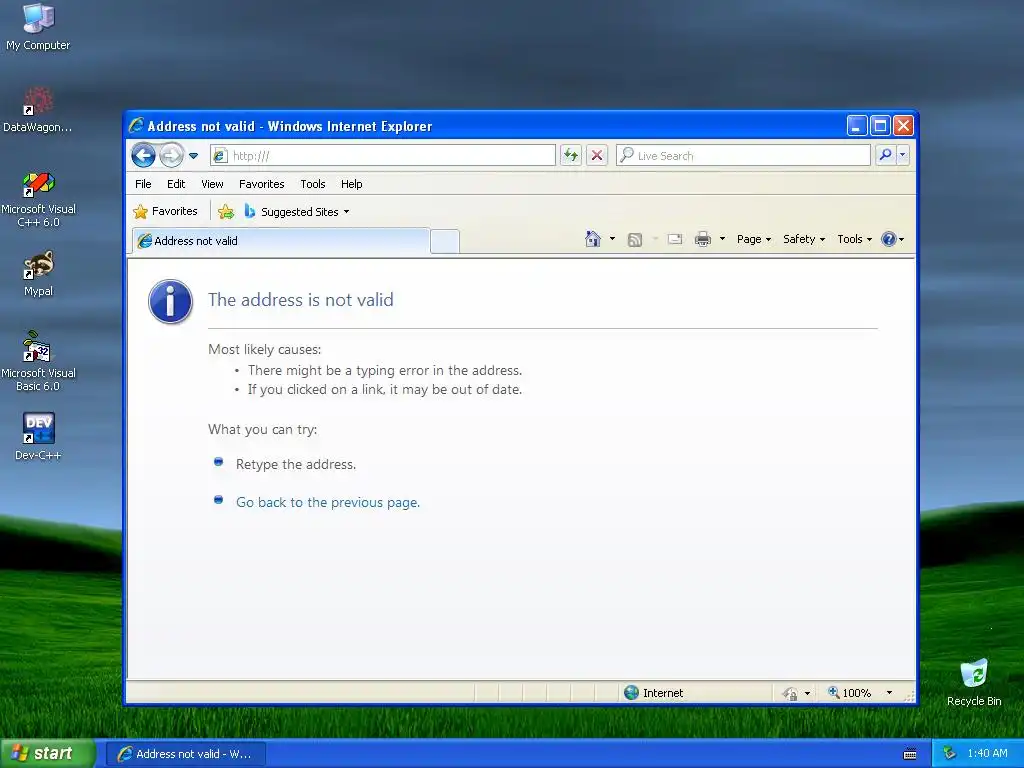The image size is (1024, 768).
Task: Open the Safety command bar menu
Action: 804,239
